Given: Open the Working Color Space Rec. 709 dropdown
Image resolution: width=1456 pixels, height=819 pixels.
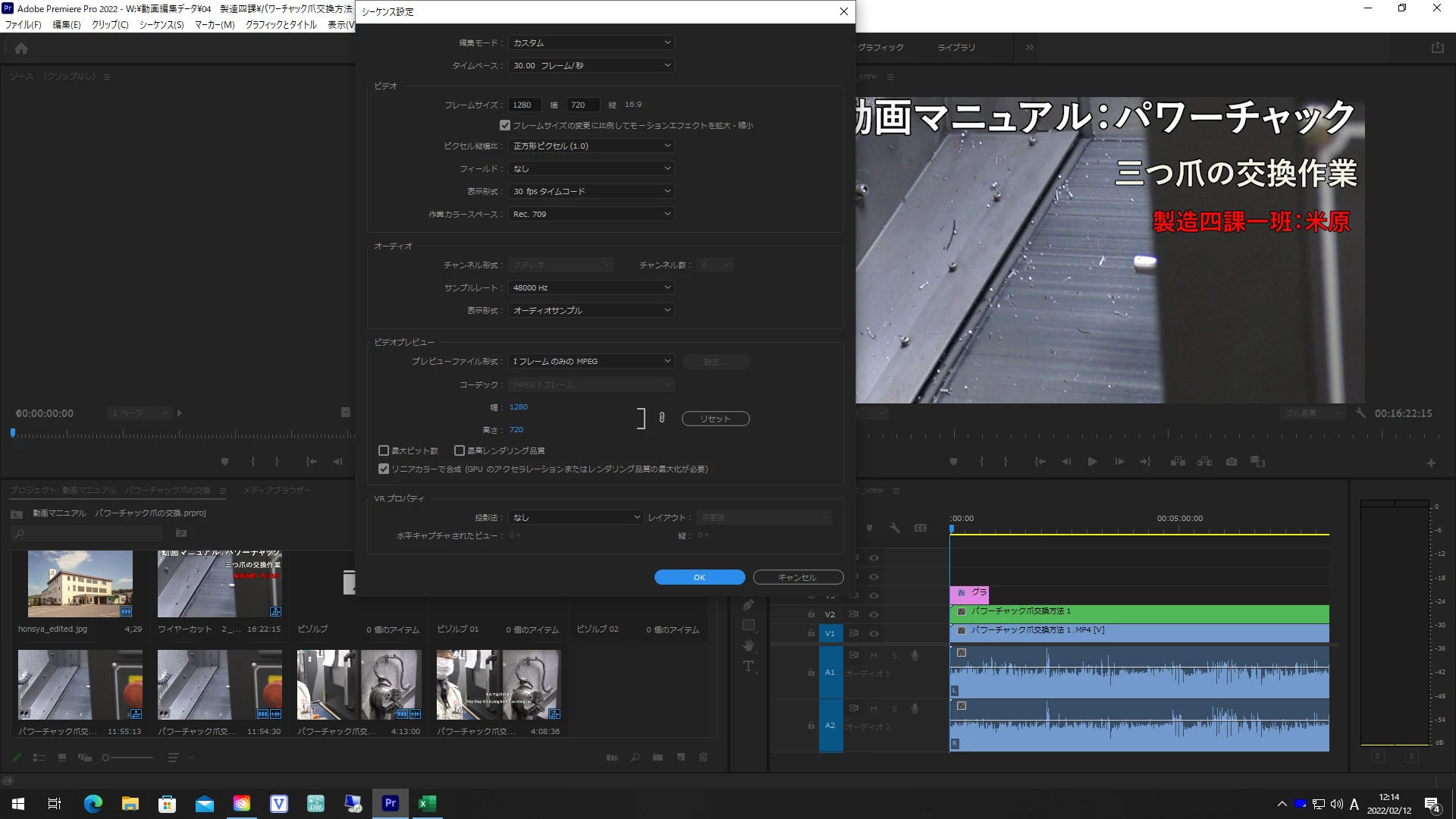Looking at the screenshot, I should tap(591, 215).
